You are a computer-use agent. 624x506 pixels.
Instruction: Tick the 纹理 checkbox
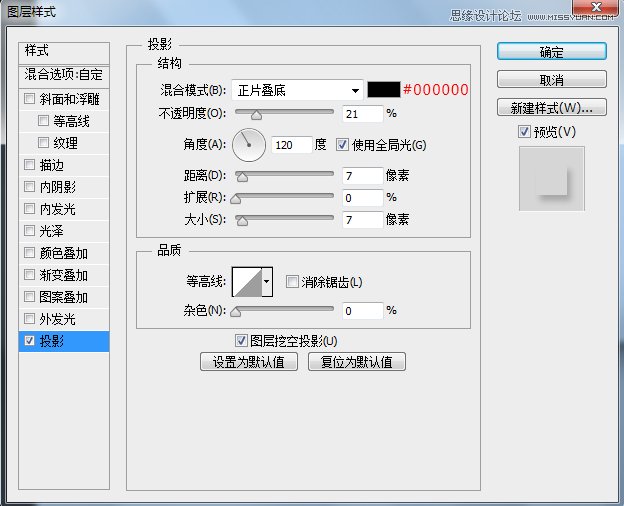click(43, 143)
